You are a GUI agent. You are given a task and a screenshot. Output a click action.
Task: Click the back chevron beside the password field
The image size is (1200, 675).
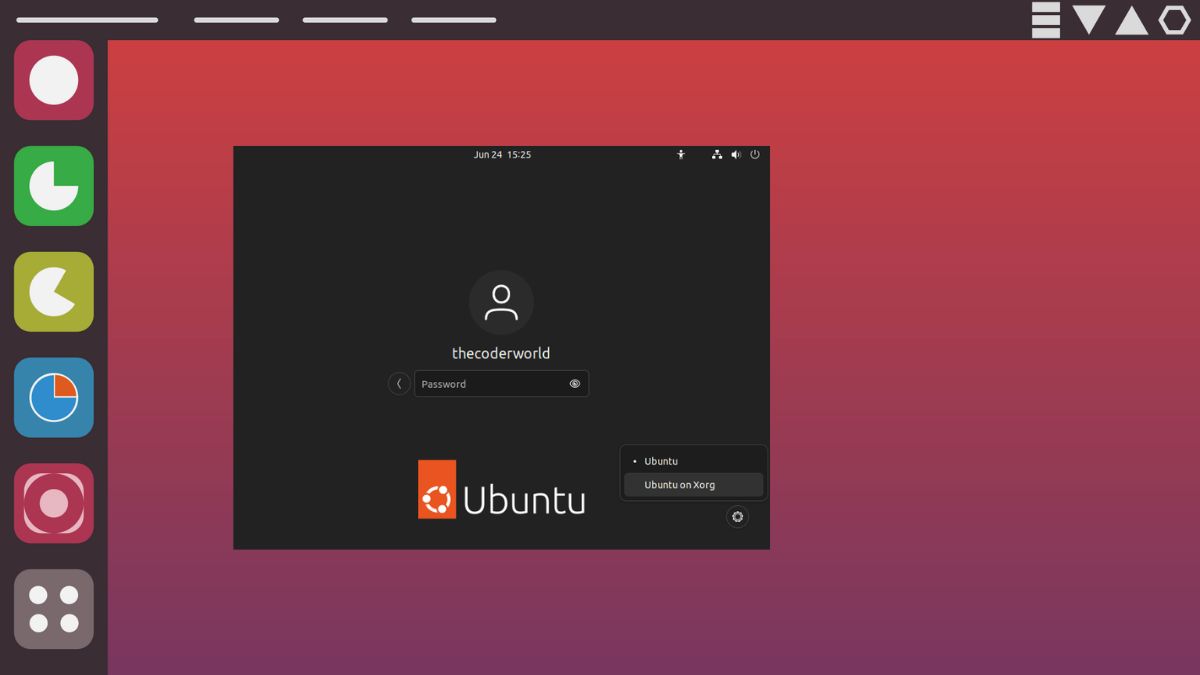(399, 383)
